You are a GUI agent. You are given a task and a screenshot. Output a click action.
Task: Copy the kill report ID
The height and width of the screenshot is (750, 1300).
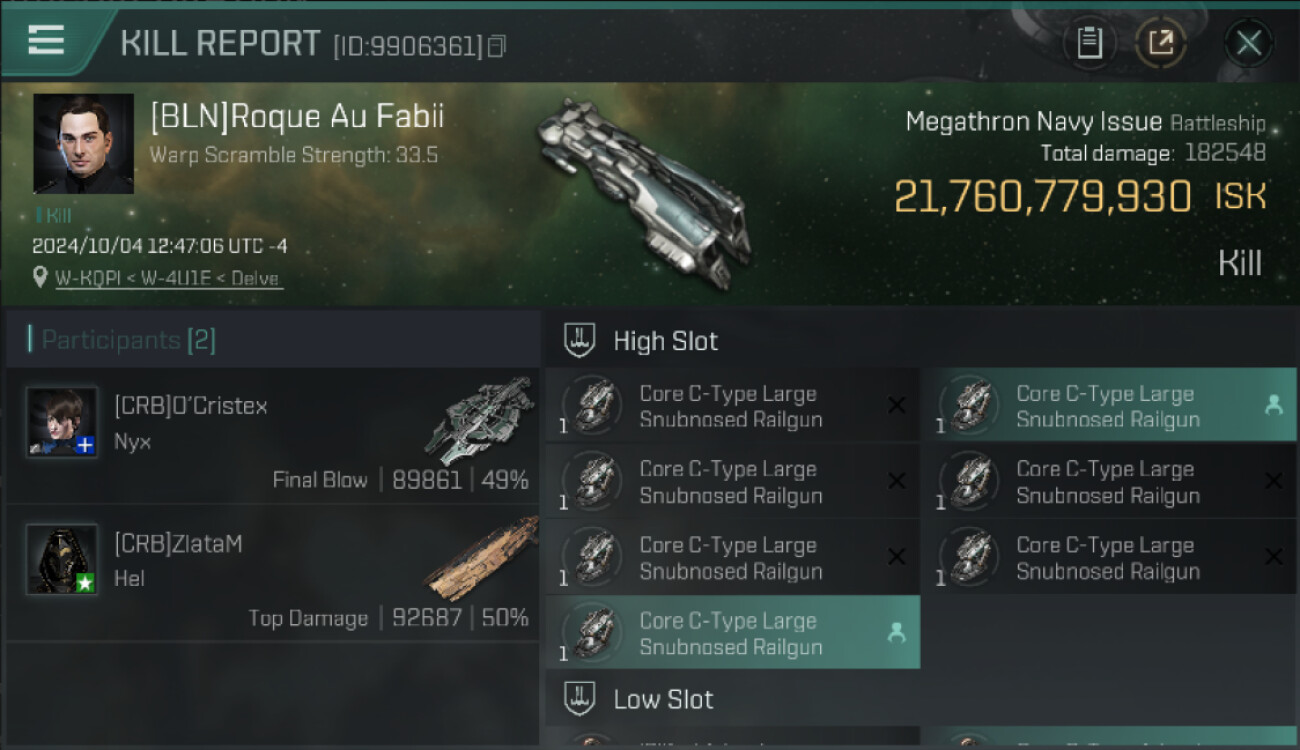tap(497, 46)
